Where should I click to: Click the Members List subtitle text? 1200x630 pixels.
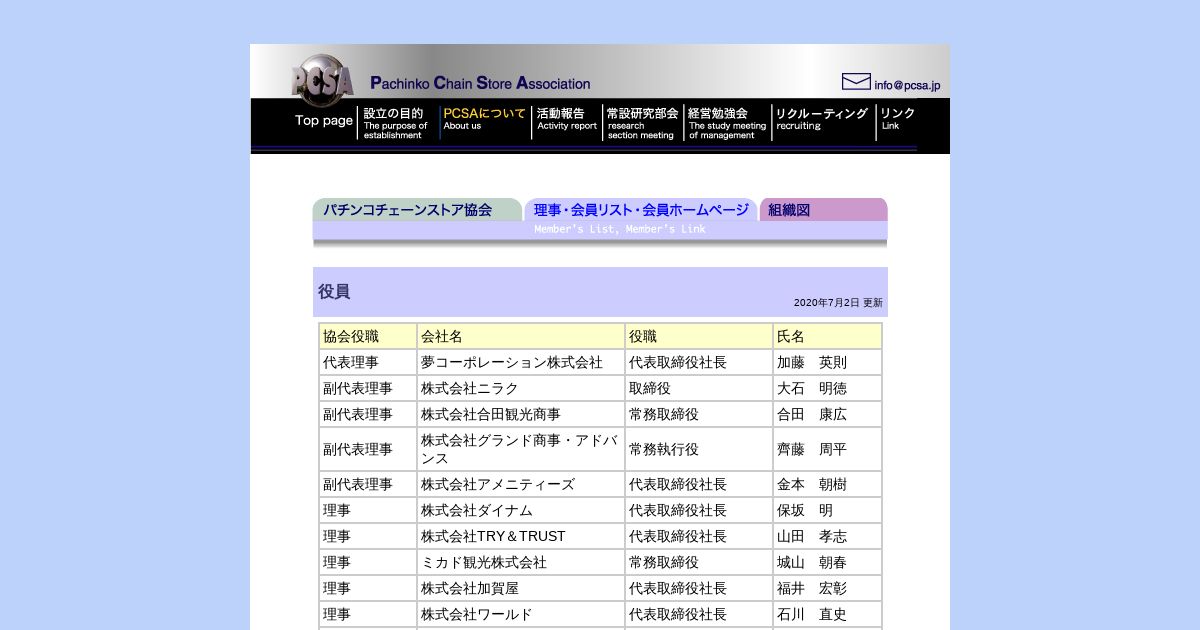tap(620, 229)
